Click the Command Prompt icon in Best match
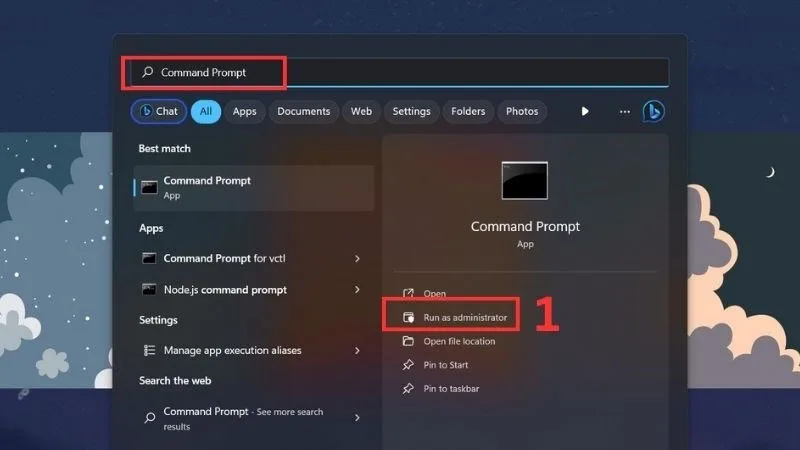The height and width of the screenshot is (450, 800). point(149,187)
